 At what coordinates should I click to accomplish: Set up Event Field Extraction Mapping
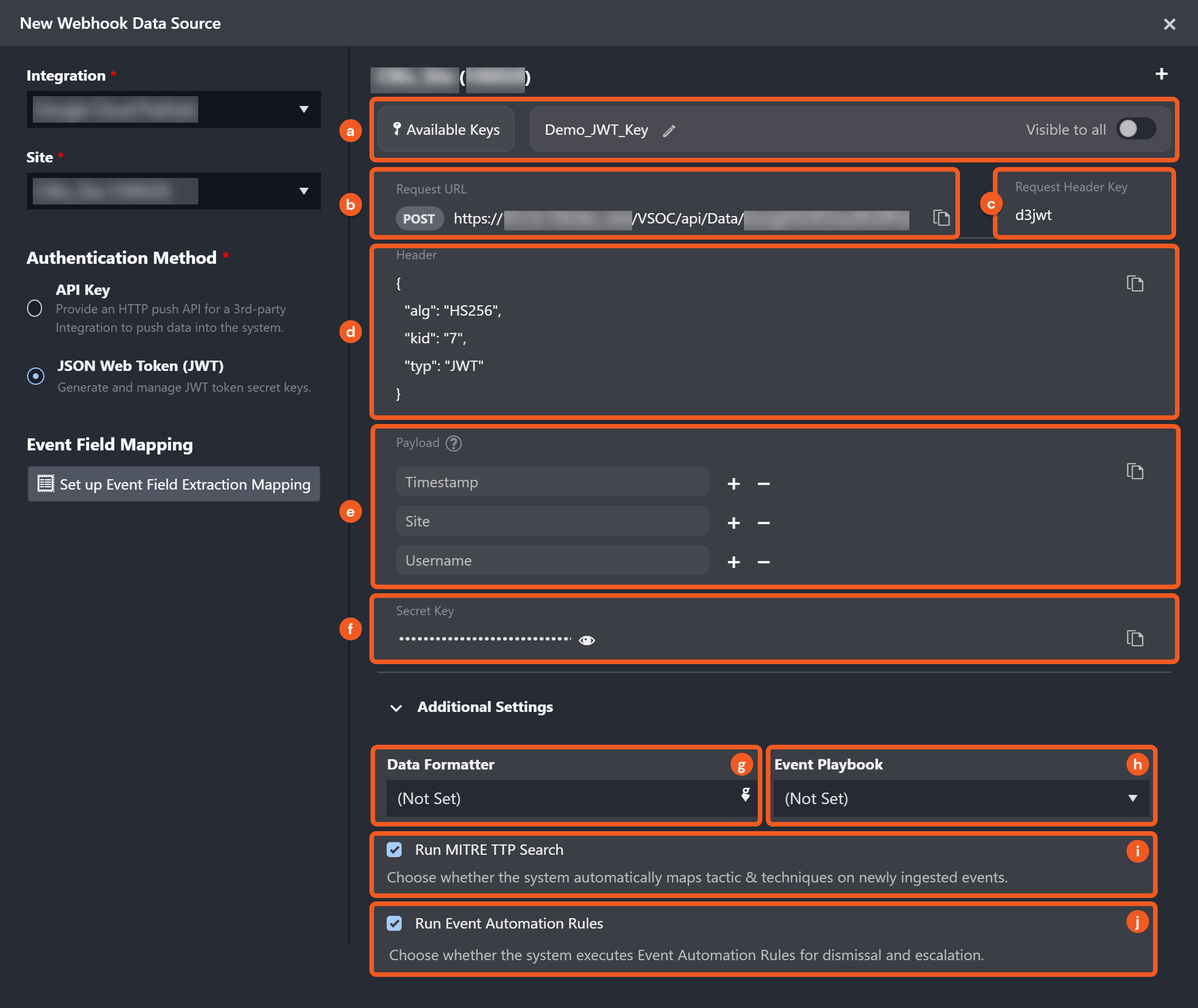click(x=173, y=484)
